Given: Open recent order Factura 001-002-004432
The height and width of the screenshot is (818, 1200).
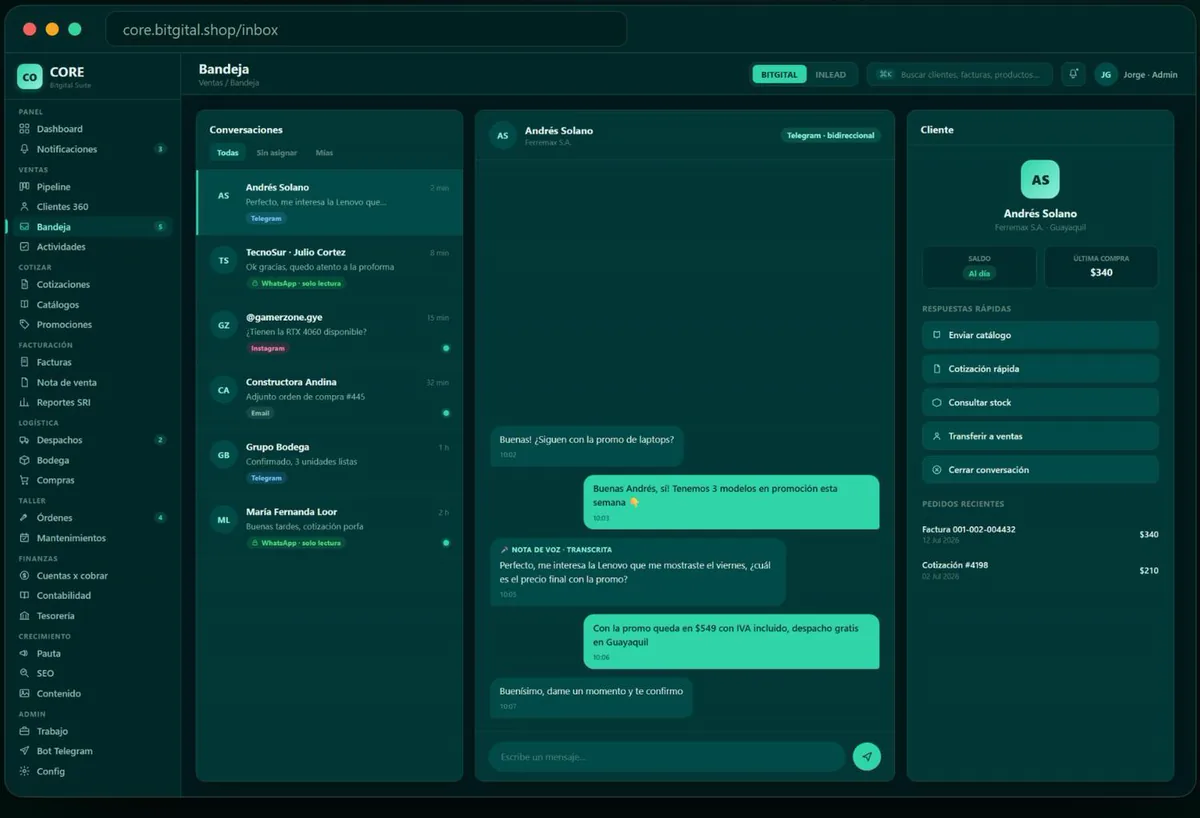Looking at the screenshot, I should point(1040,534).
